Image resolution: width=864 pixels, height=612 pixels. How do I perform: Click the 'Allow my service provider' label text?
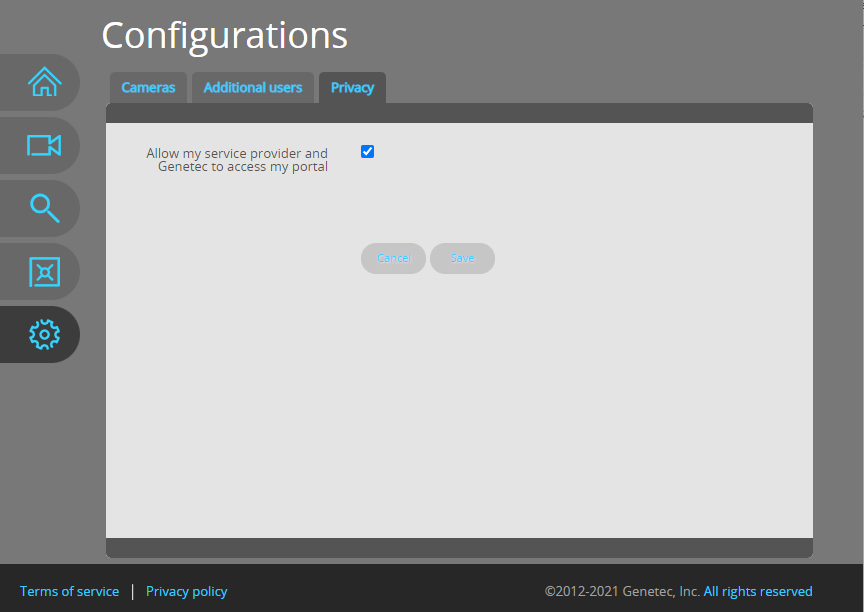[237, 160]
